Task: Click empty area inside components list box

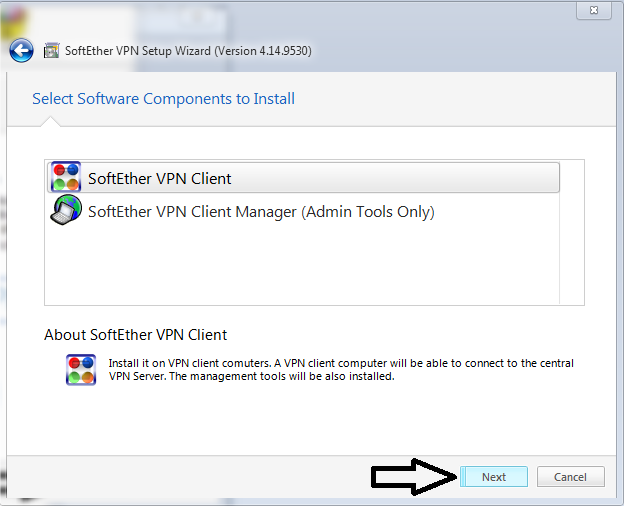Action: [302, 267]
